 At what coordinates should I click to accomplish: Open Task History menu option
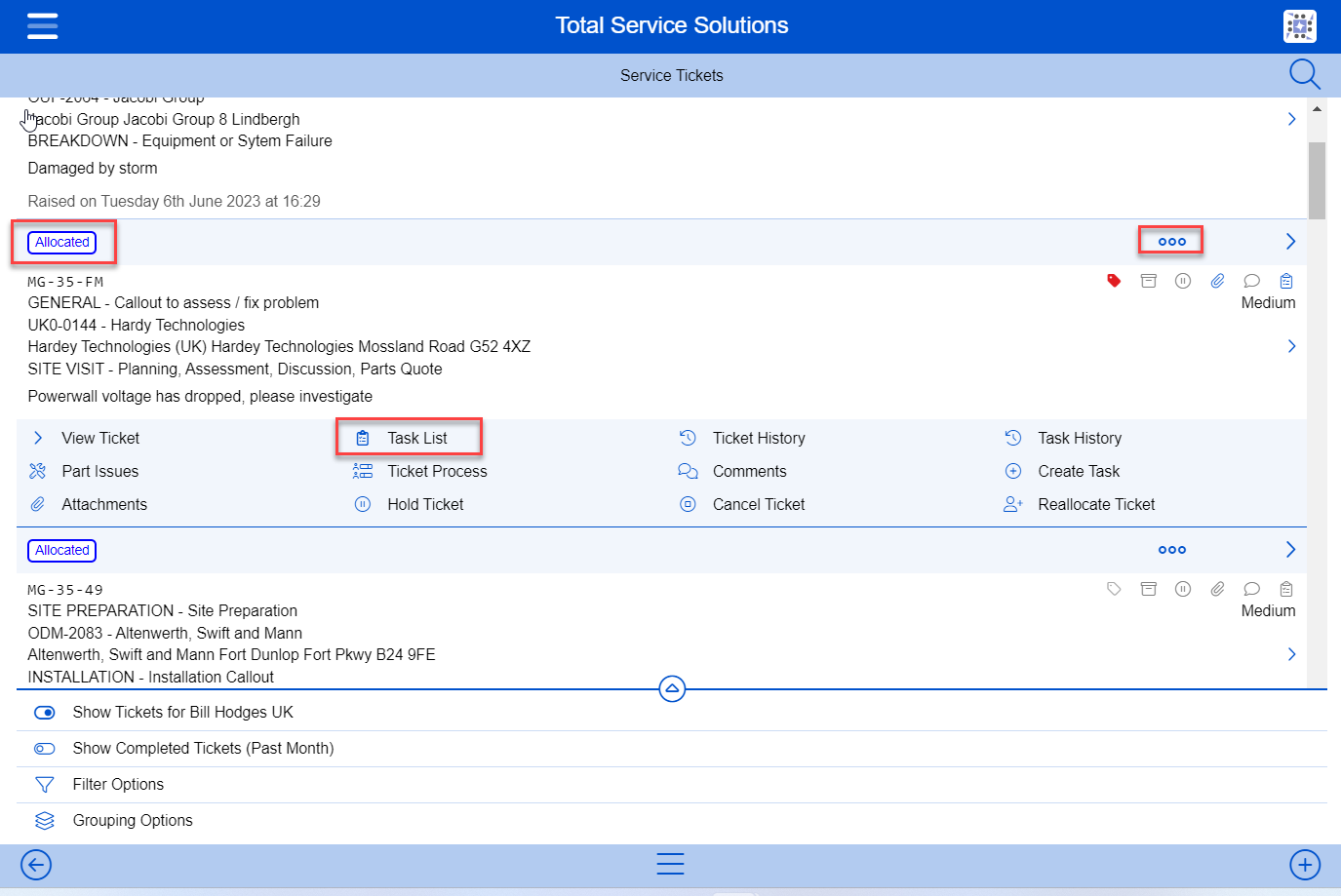tap(1080, 438)
